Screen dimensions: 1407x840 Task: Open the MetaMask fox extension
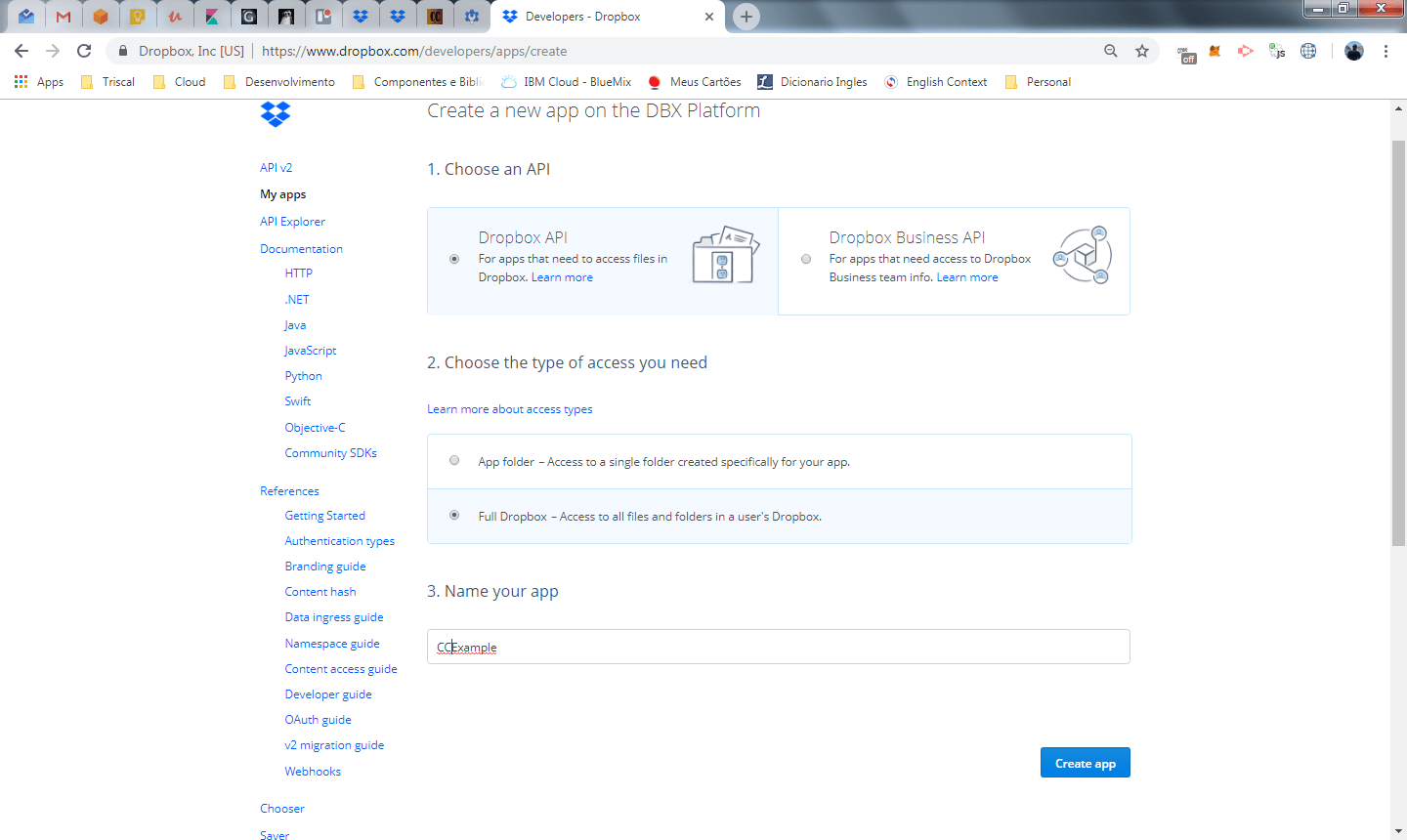[x=1215, y=51]
